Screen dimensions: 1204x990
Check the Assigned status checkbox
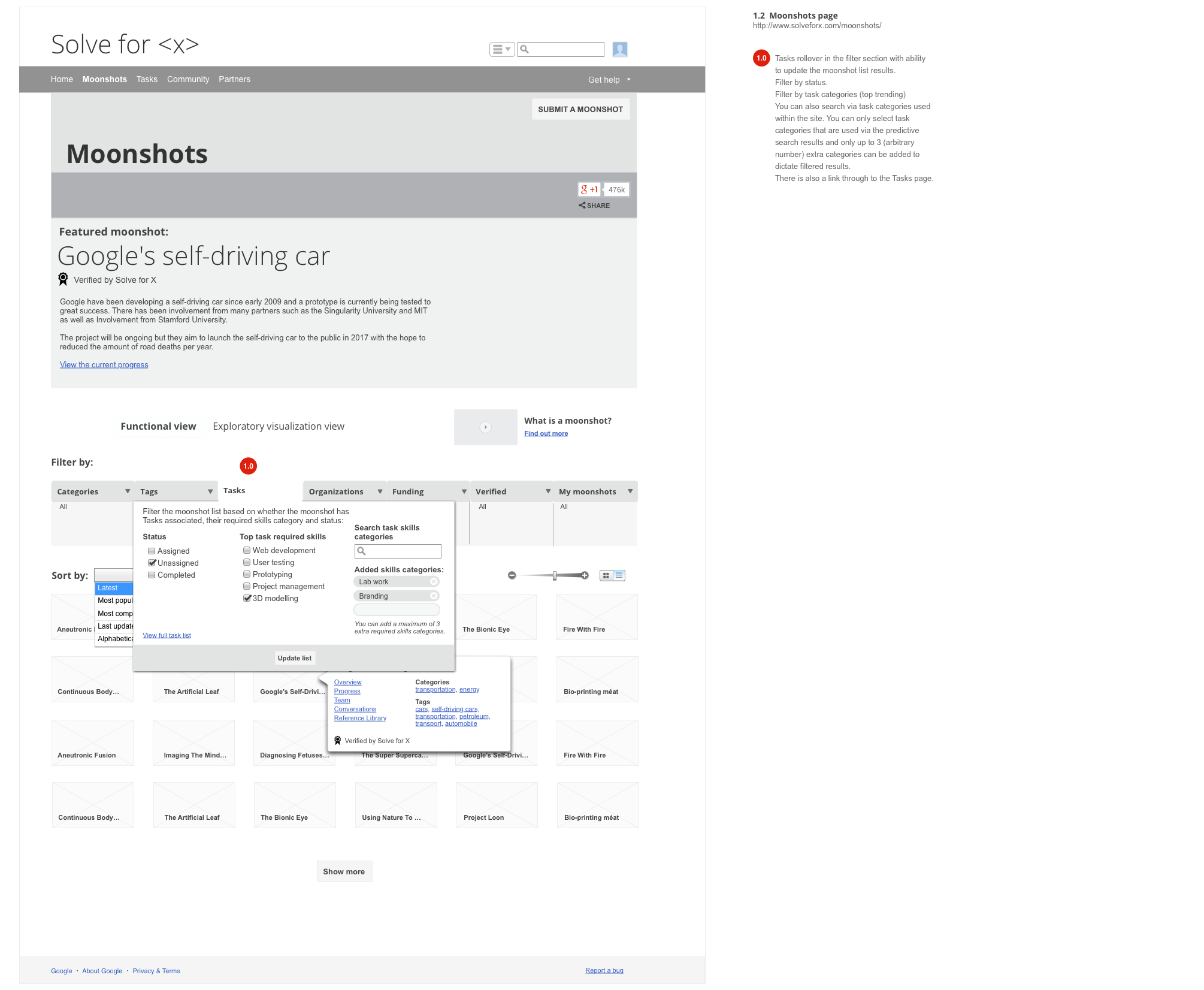152,551
